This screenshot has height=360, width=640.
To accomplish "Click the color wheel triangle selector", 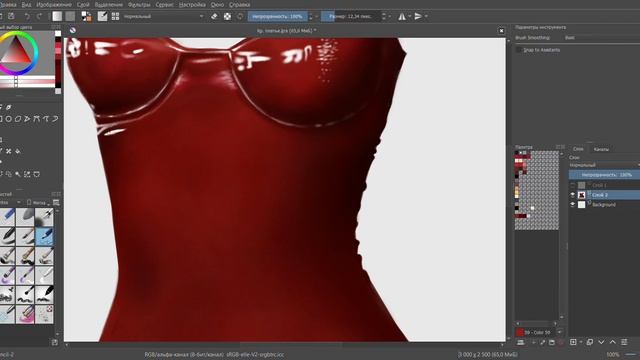I will 16,51.
